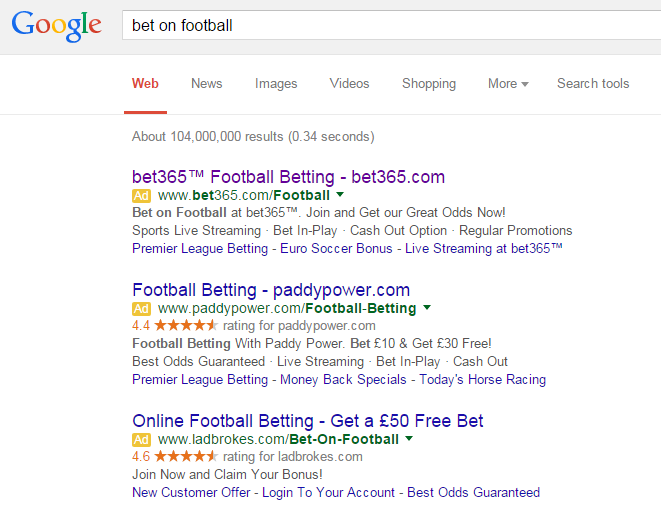Image resolution: width=661 pixels, height=514 pixels.
Task: Open 'Online Football Betting - Get a £50 Free Bet'
Action: tap(308, 421)
